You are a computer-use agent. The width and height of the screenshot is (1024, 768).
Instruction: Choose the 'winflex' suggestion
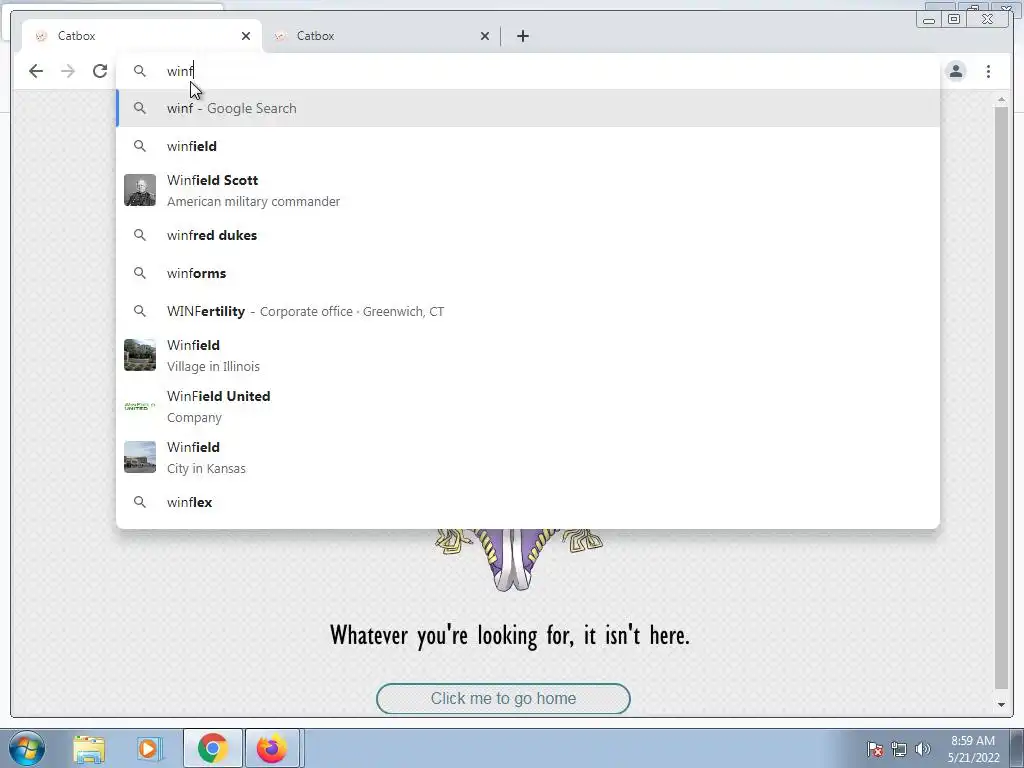click(528, 502)
